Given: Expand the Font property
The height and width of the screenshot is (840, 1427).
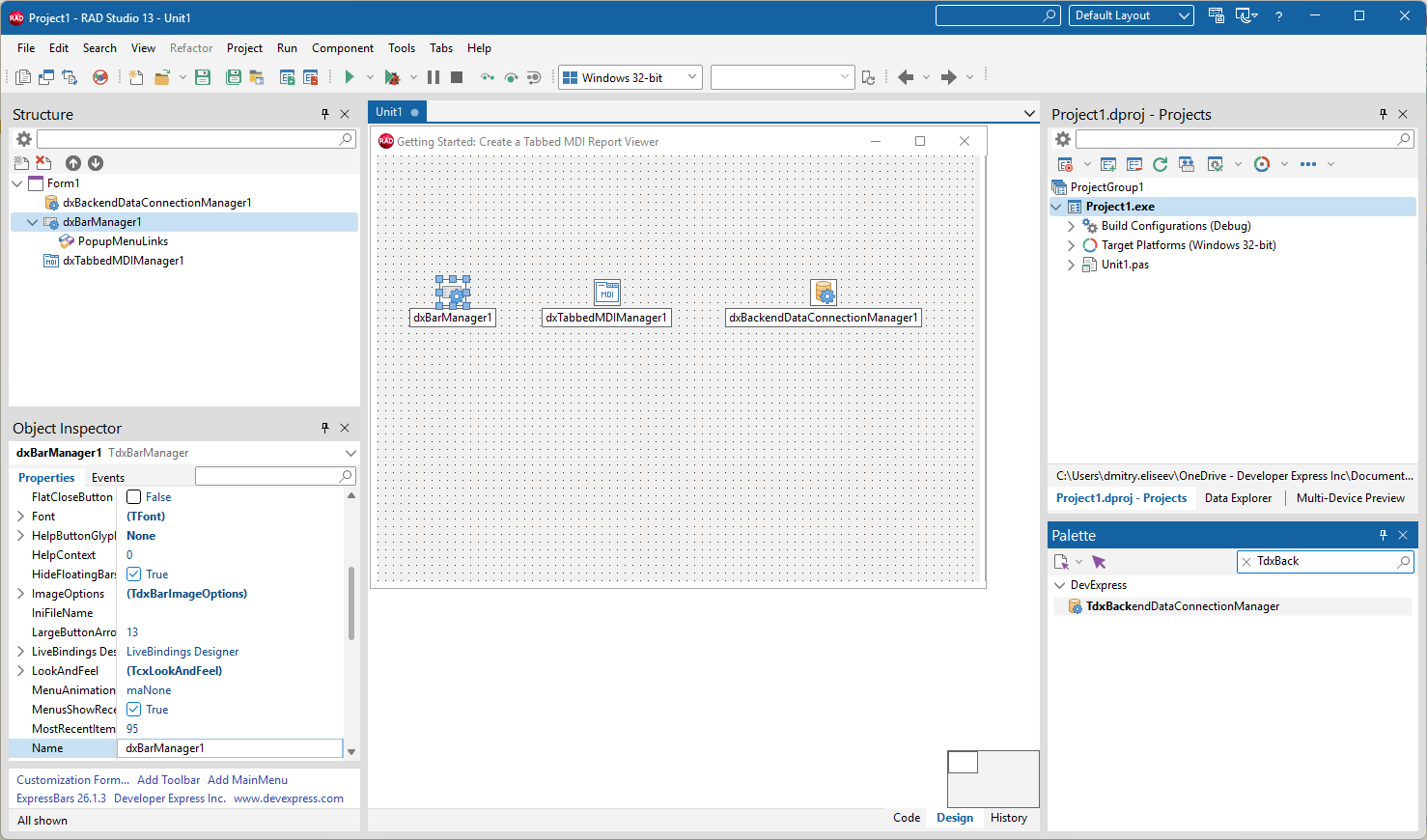Looking at the screenshot, I should [20, 517].
